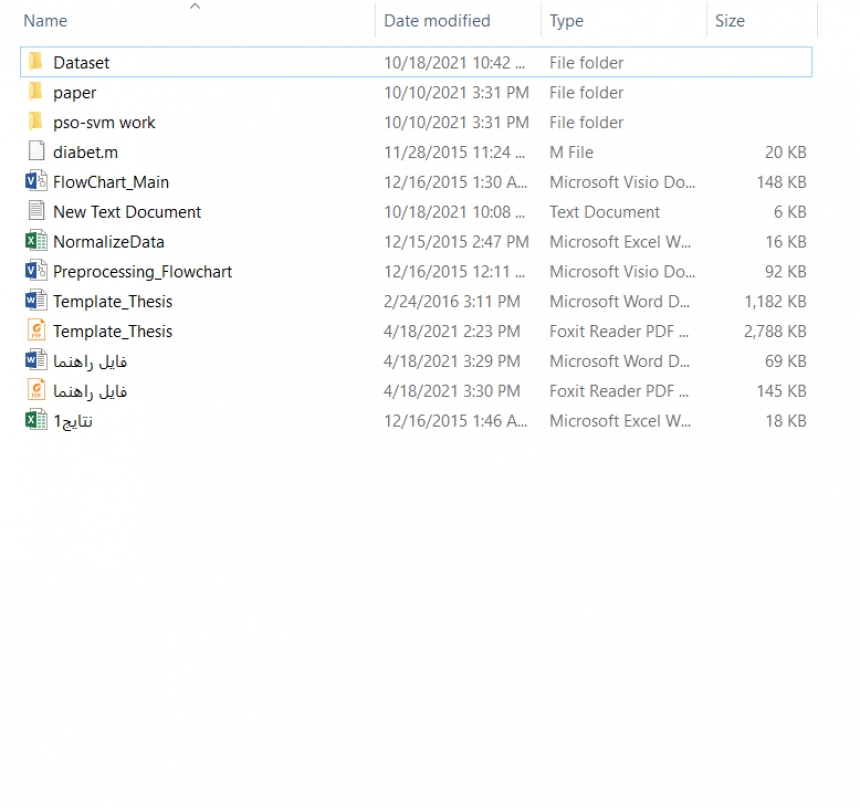
Task: Select the Template_Thesis Word document icon
Action: [x=36, y=301]
